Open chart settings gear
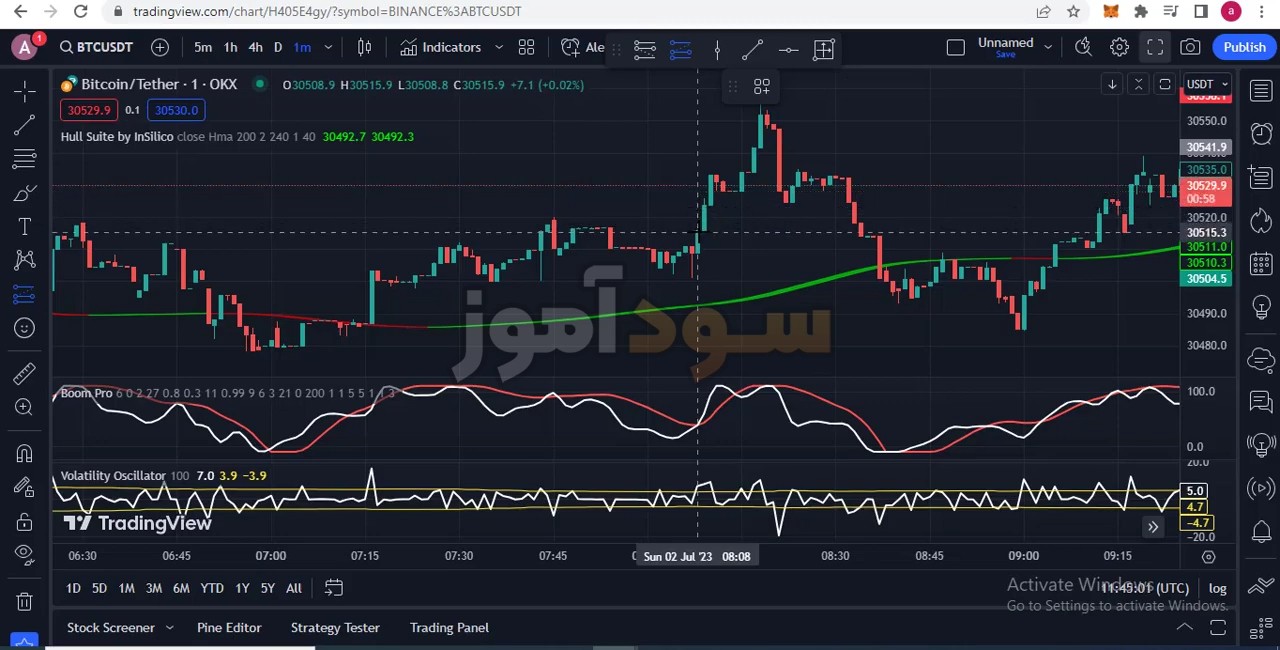Screen dimensions: 1280x650 click(x=1119, y=47)
